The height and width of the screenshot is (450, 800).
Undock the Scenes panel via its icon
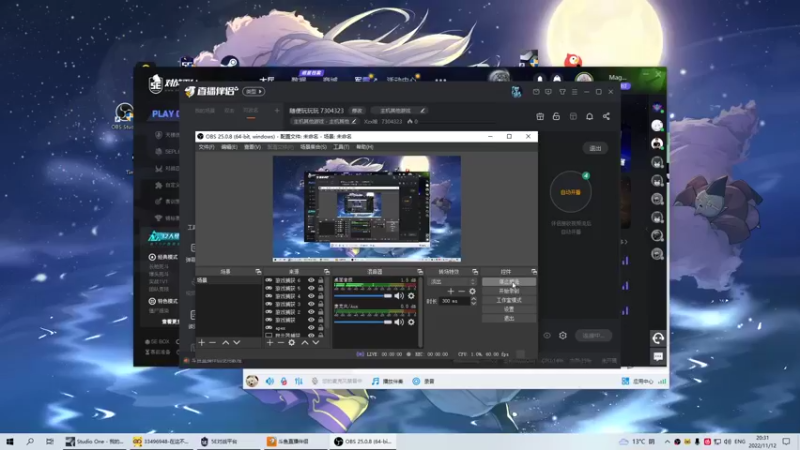coord(258,272)
